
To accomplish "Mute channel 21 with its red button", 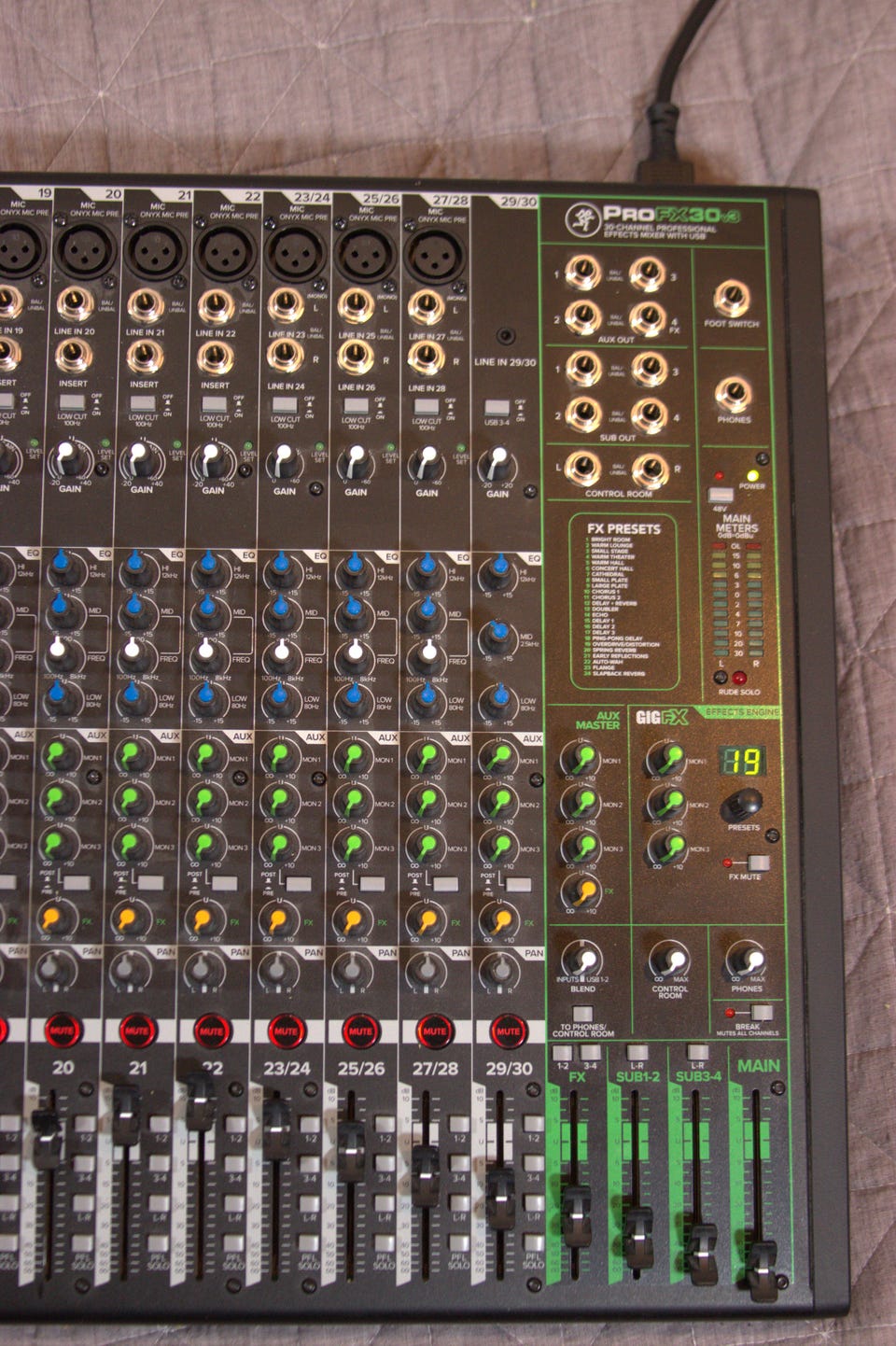I will tap(136, 1031).
